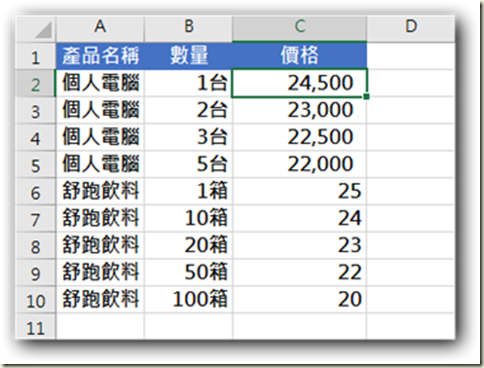
Task: Select 個人電腦 cell in row 2
Action: 100,83
